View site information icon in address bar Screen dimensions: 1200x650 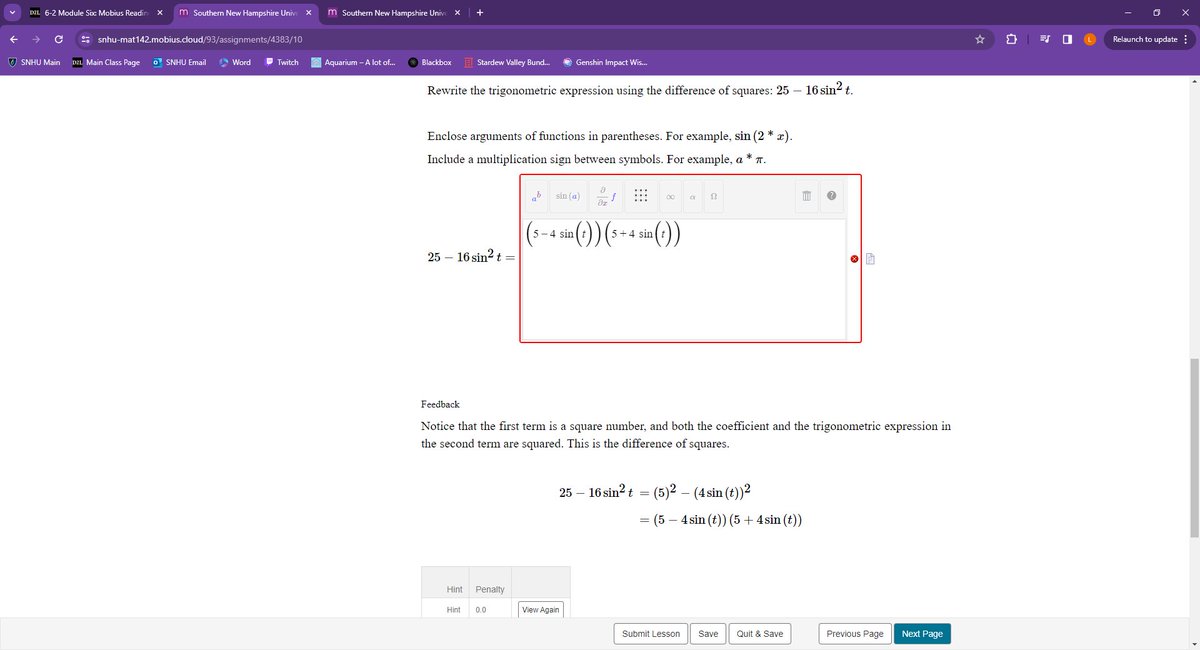tap(87, 39)
